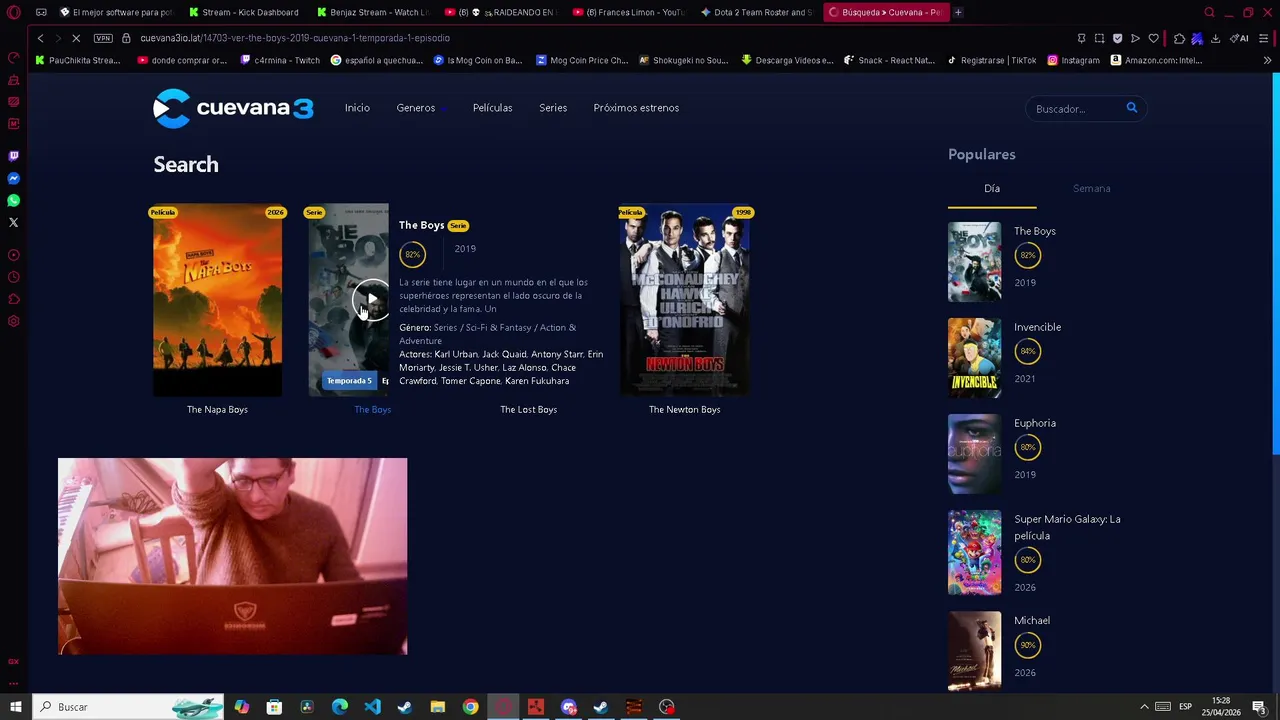The width and height of the screenshot is (1280, 720).
Task: Open the sidebar history clock icon
Action: pos(14,277)
